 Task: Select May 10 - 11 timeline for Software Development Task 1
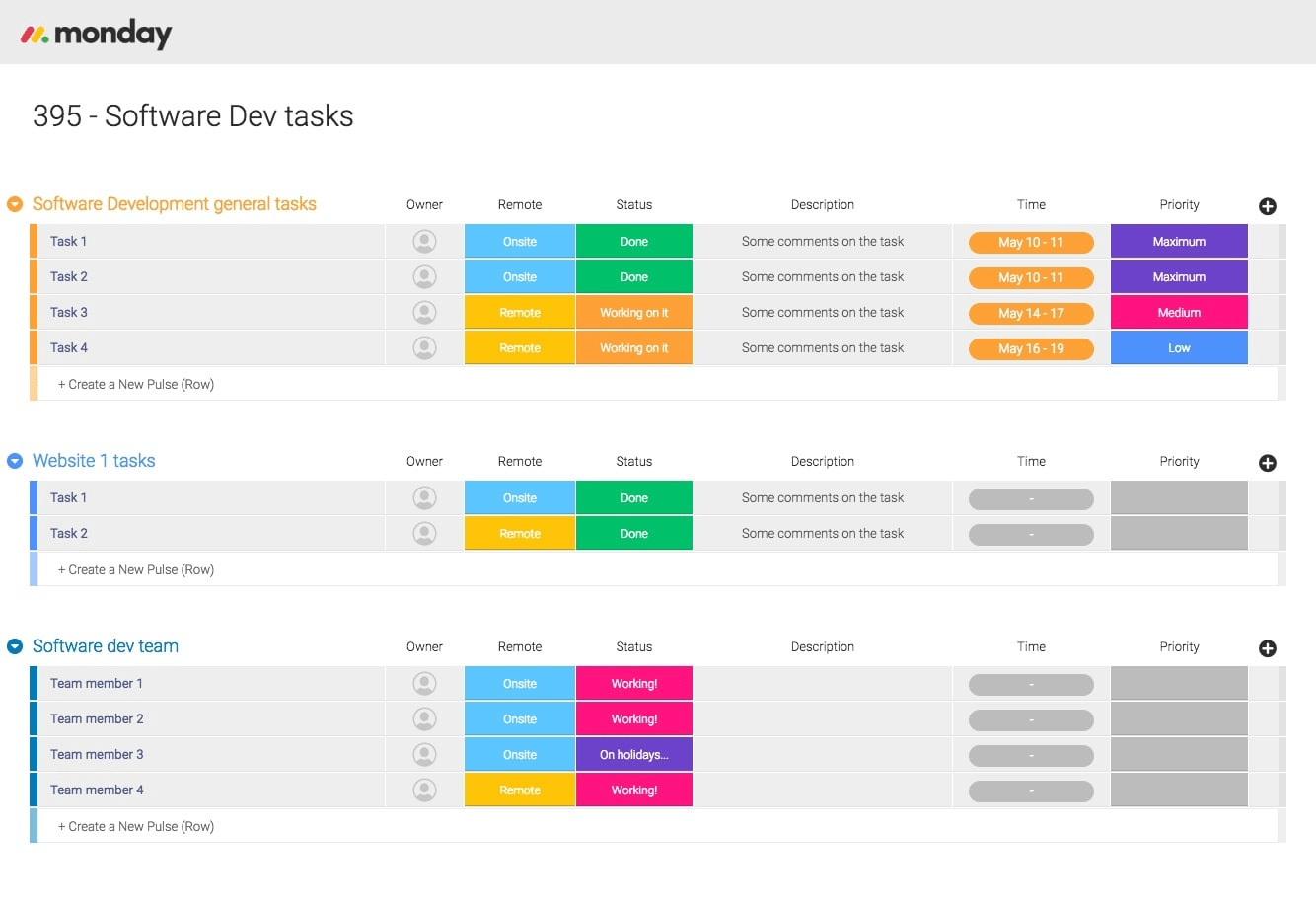pyautogui.click(x=1031, y=242)
